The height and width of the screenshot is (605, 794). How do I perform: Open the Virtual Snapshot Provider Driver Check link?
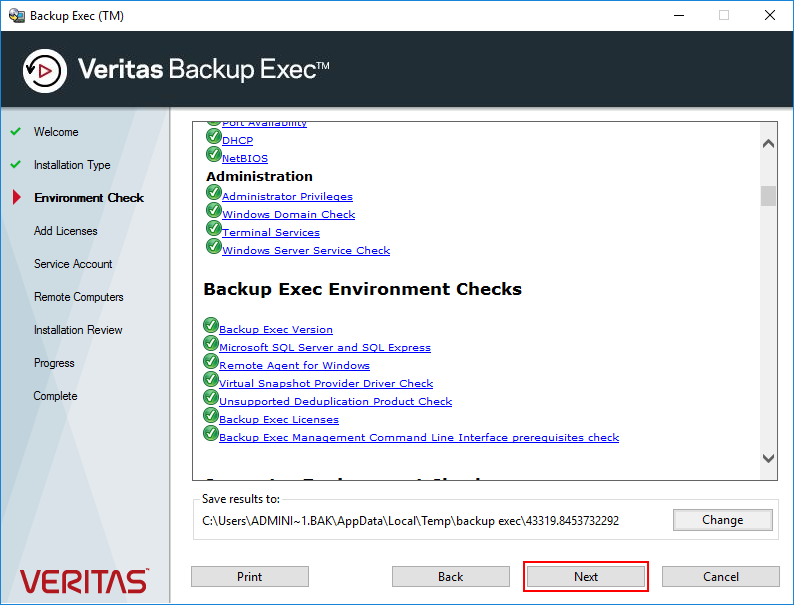pyautogui.click(x=326, y=383)
